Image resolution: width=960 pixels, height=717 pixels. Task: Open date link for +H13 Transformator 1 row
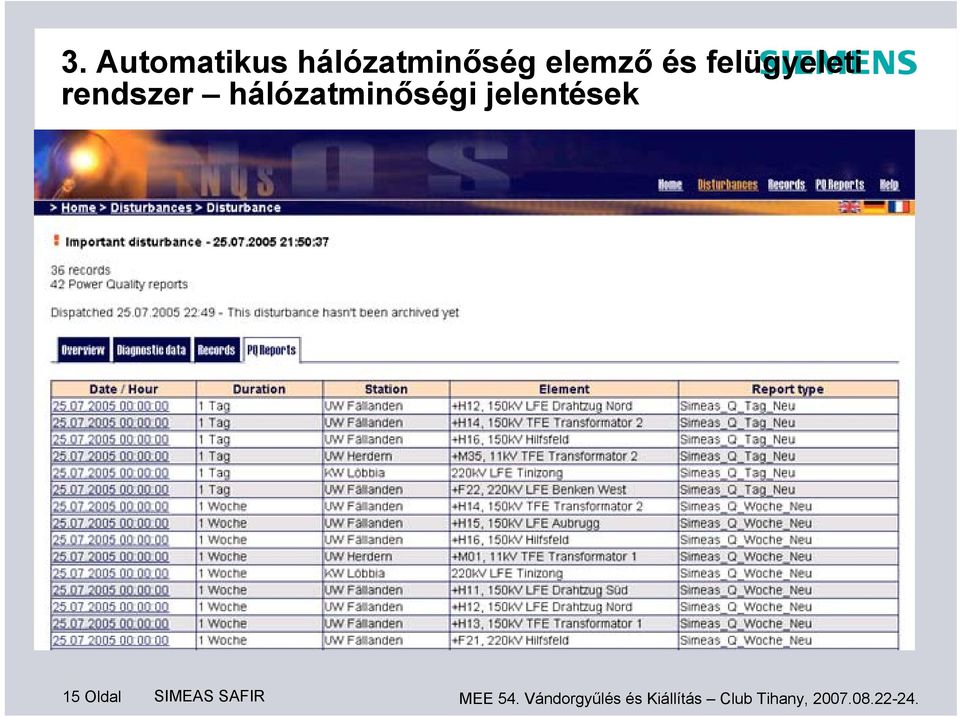[x=110, y=624]
